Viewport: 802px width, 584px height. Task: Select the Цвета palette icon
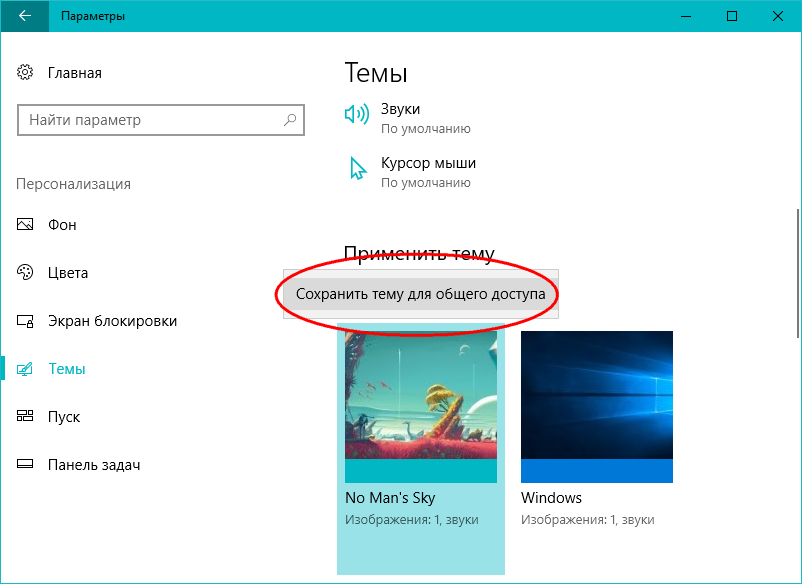coord(25,273)
